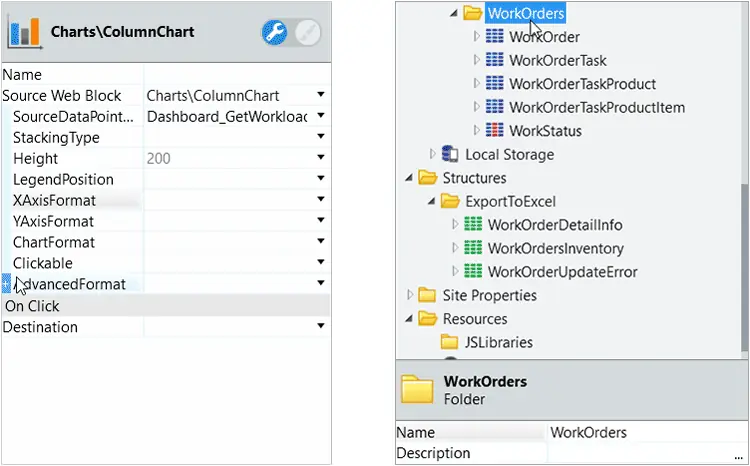Collapse the WorkOrders folder node

click(x=453, y=13)
